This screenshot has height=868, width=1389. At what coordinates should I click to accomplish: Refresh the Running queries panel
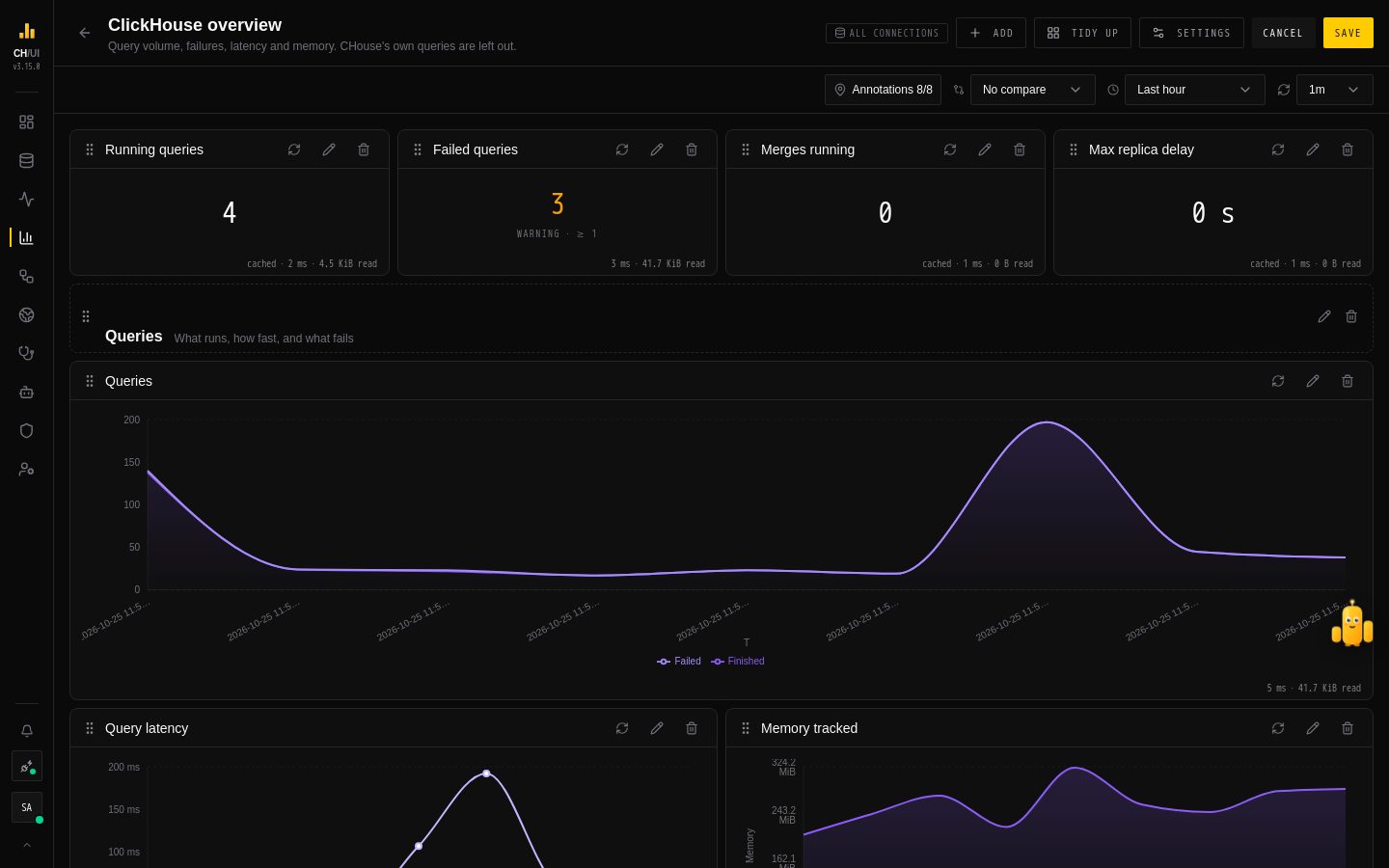coord(294,149)
